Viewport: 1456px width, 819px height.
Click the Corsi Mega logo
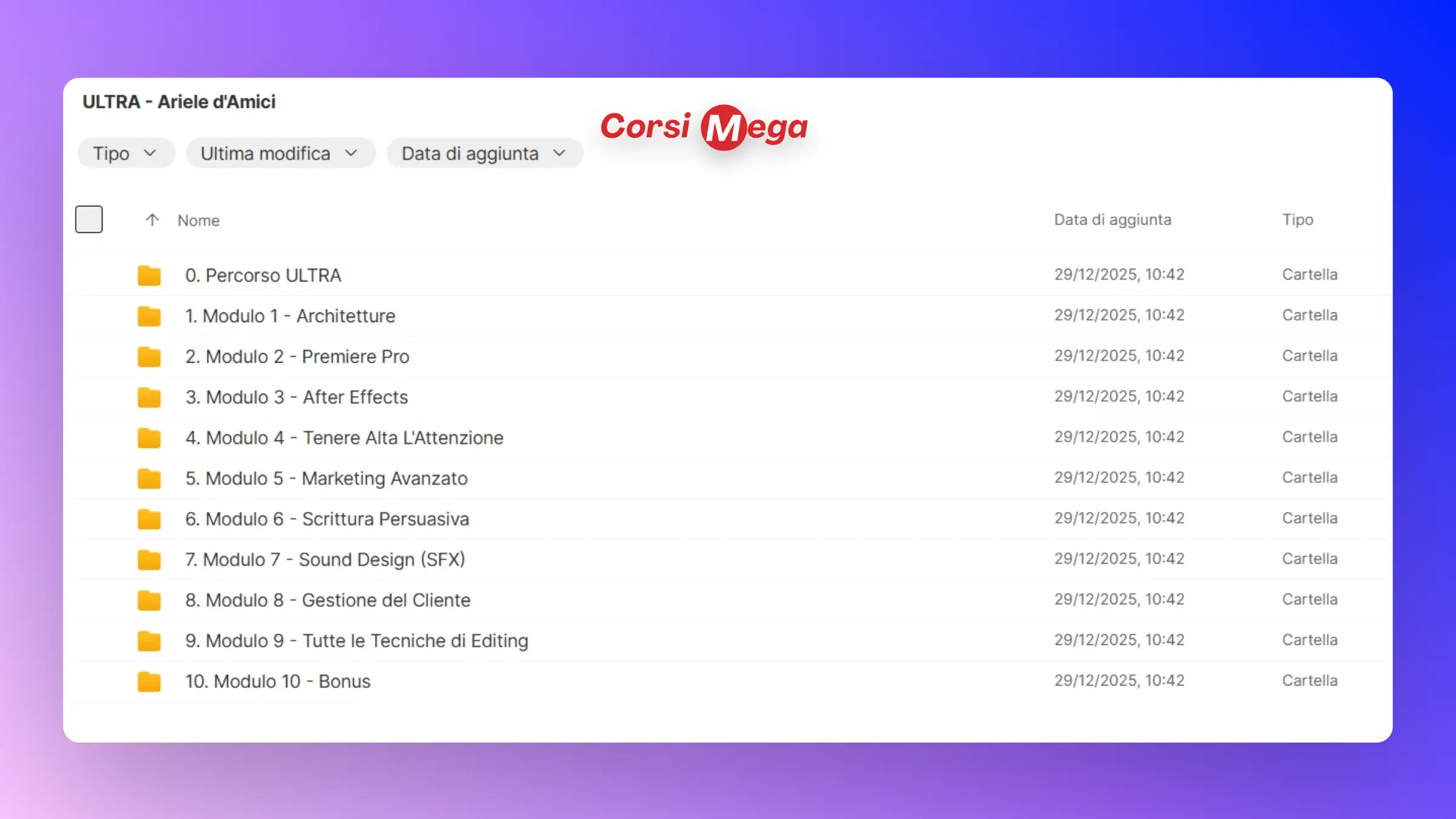(704, 127)
